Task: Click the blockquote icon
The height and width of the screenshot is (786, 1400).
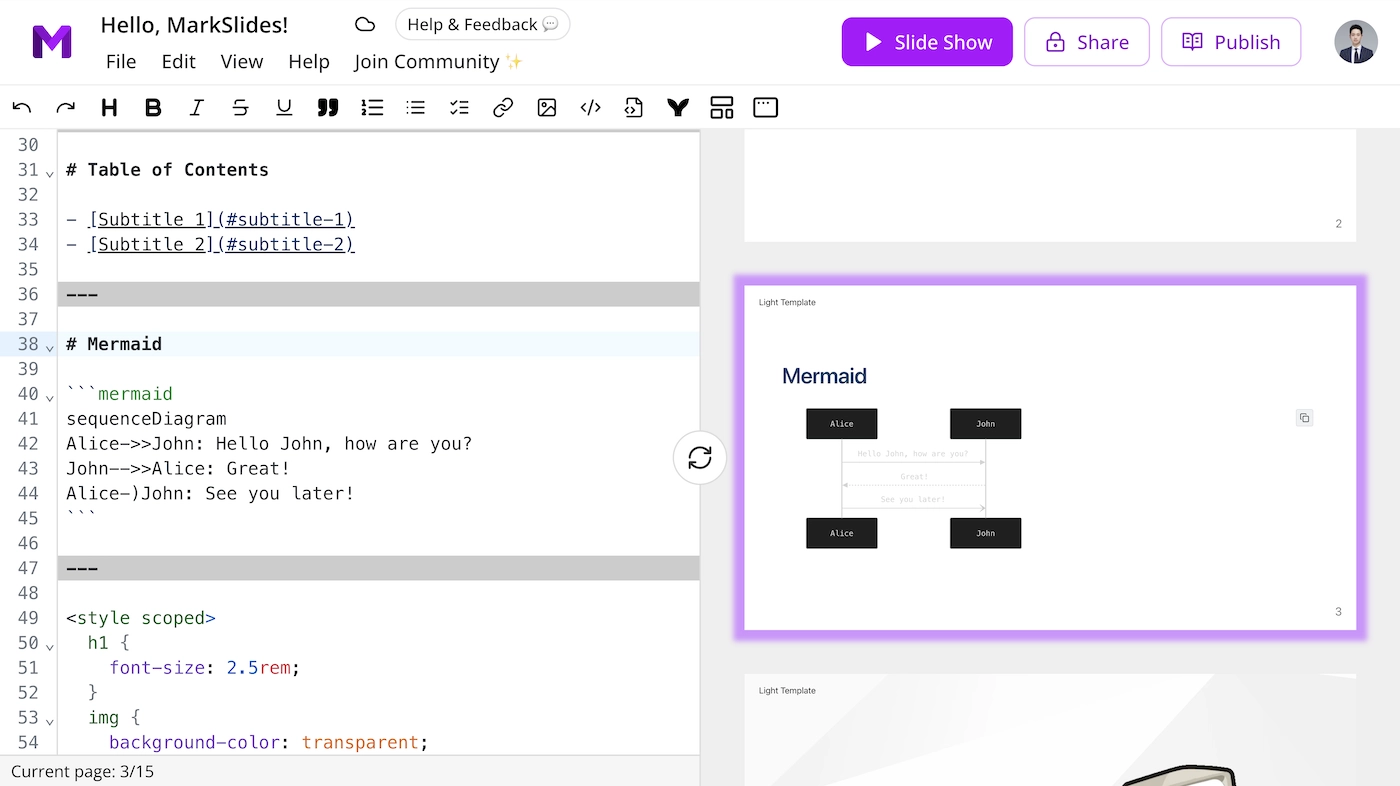Action: click(328, 107)
